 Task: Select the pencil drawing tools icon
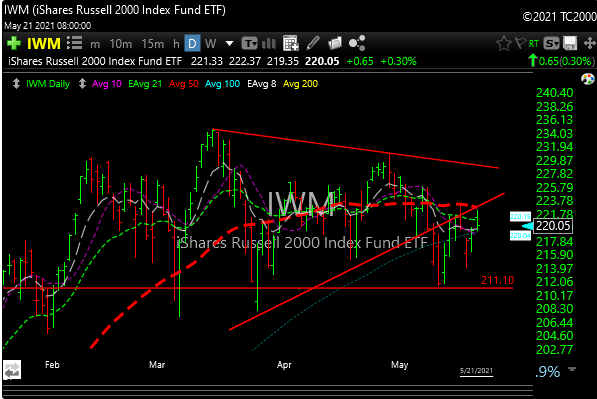click(313, 43)
